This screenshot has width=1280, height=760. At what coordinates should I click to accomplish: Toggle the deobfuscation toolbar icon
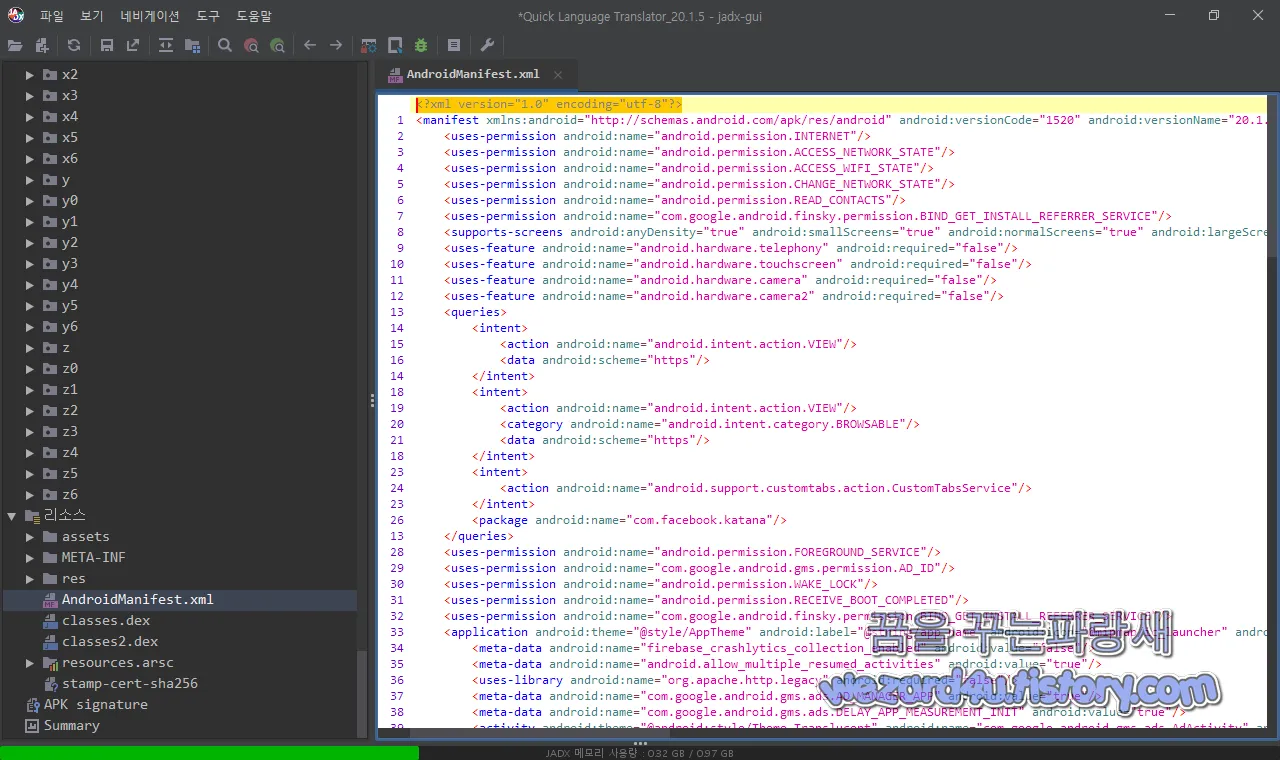[x=369, y=45]
